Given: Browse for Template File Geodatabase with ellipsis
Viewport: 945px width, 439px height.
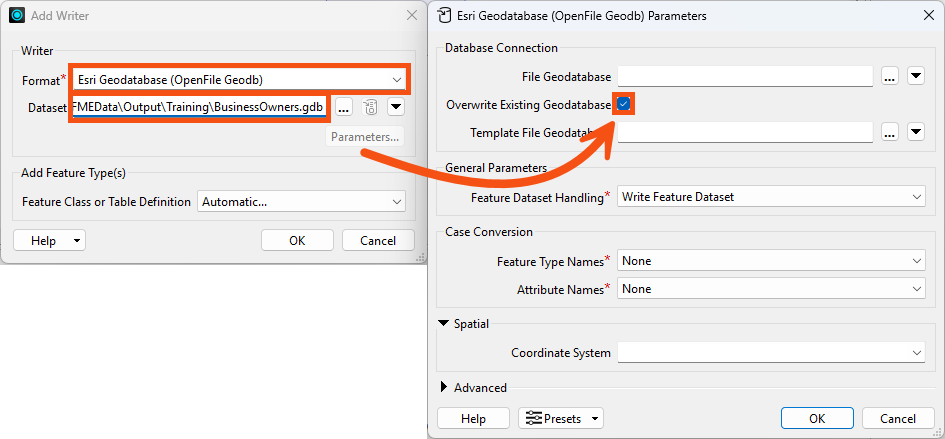Looking at the screenshot, I should pyautogui.click(x=890, y=132).
